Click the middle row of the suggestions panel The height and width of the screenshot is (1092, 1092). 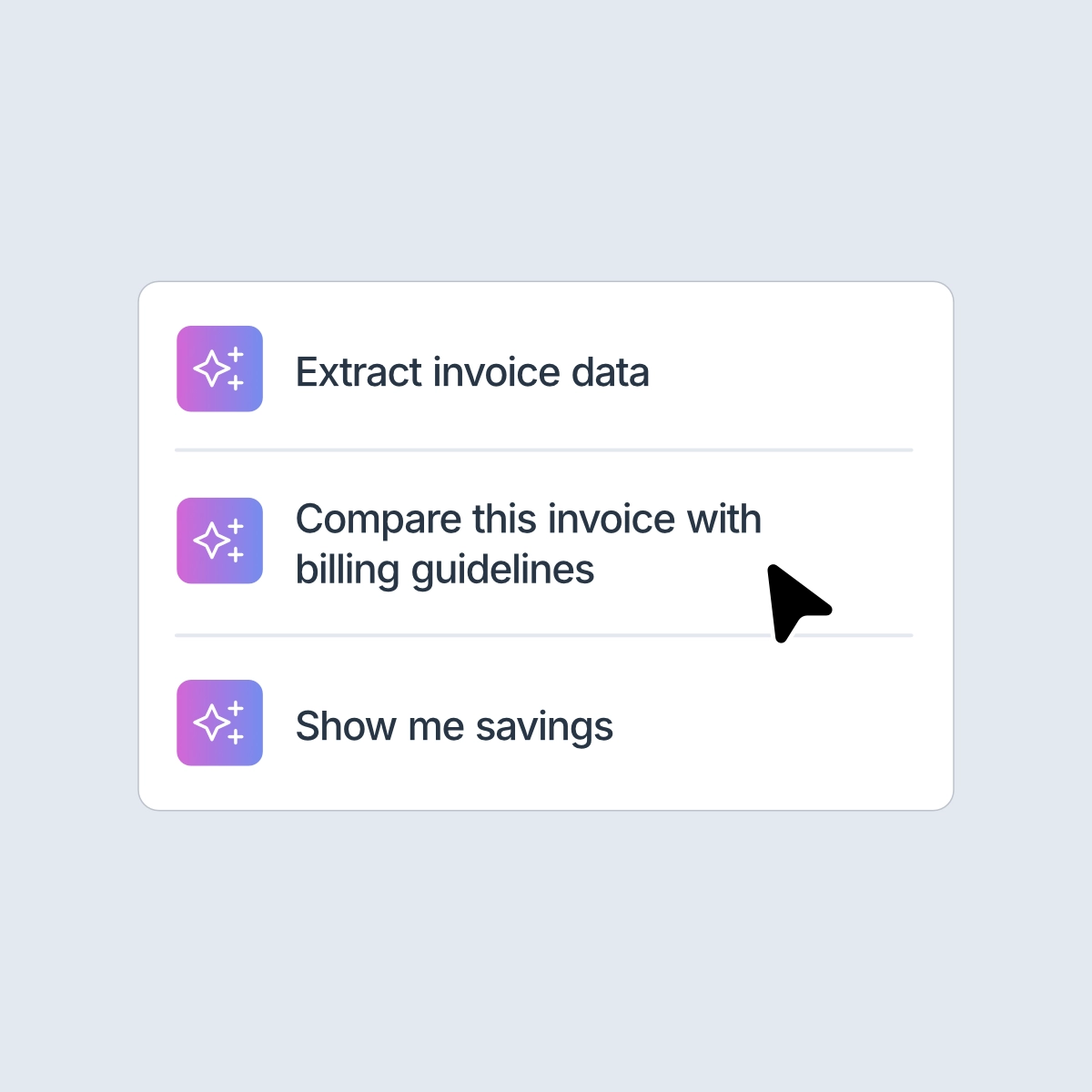click(x=543, y=541)
